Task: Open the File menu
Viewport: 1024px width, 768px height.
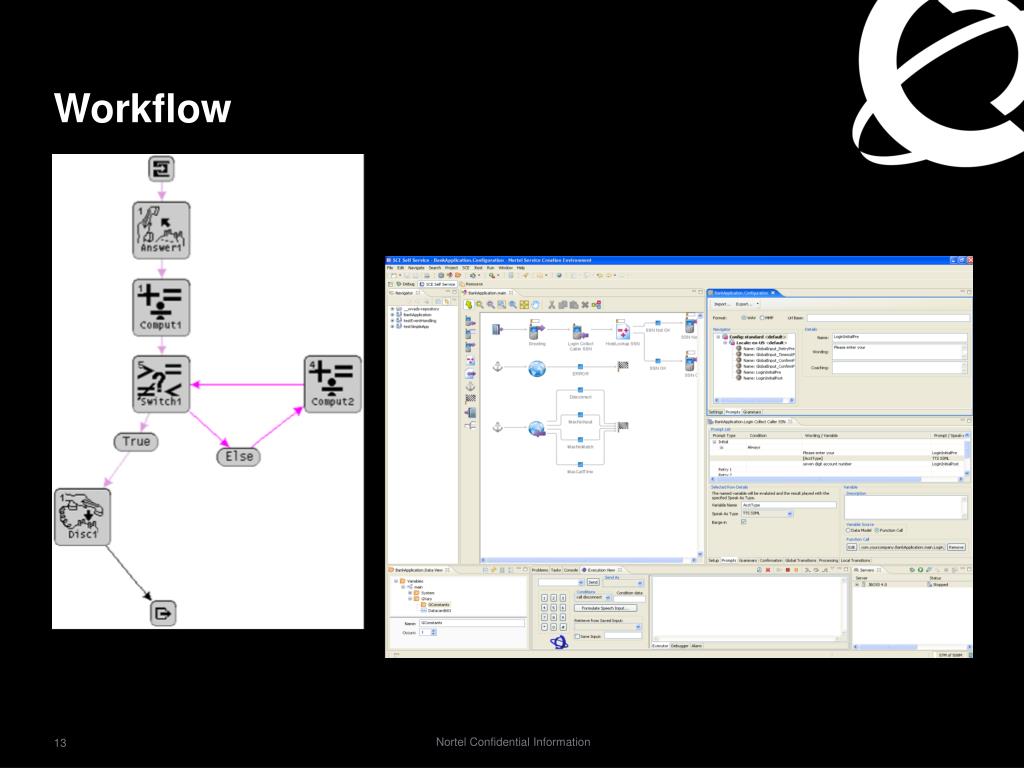Action: [x=390, y=268]
